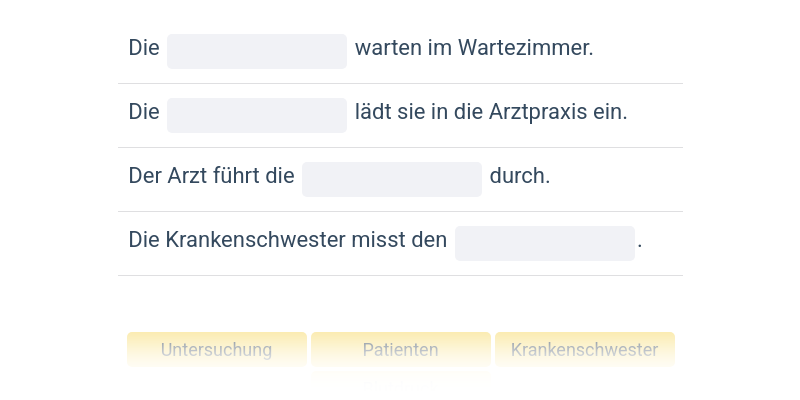Click the word 'führt' in third sentence

pos(236,176)
